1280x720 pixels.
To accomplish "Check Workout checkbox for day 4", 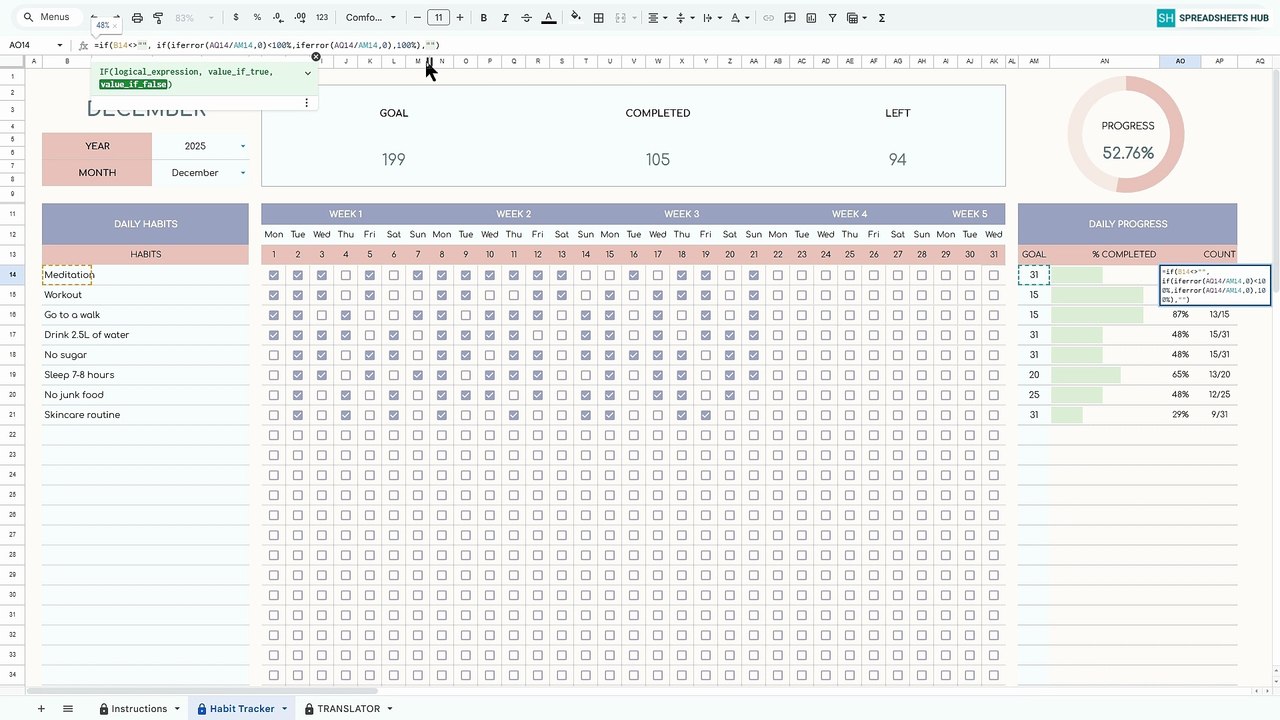I will point(346,295).
